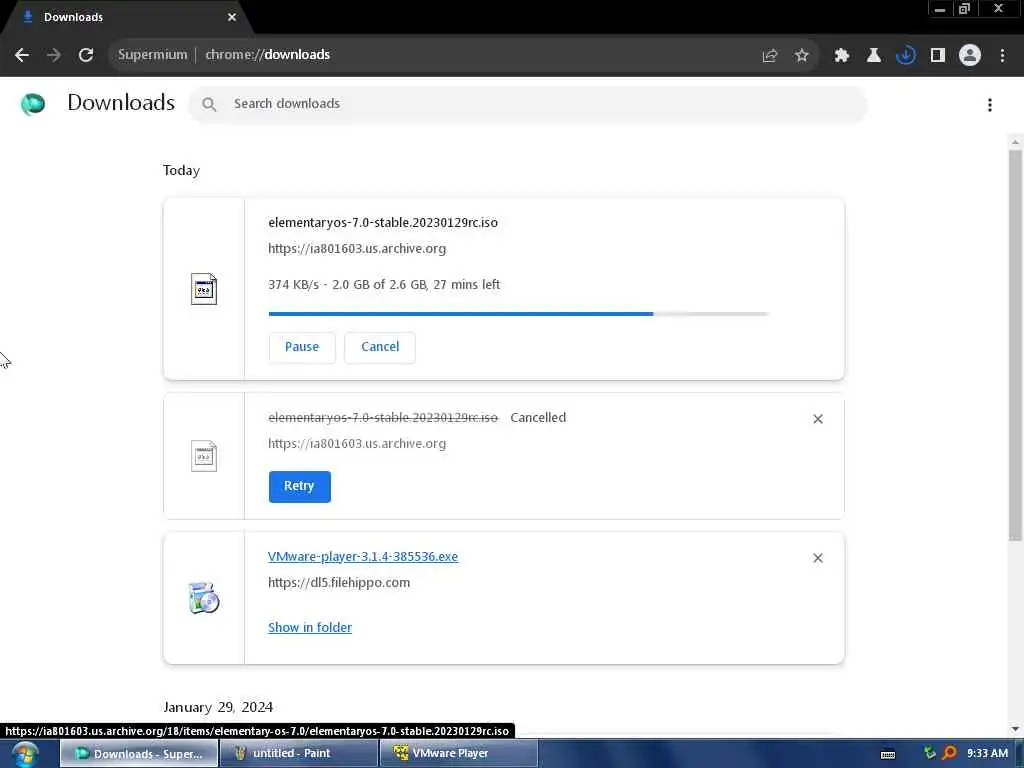Screen dimensions: 1024x768
Task: Open the share page icon in address bar
Action: click(x=770, y=56)
